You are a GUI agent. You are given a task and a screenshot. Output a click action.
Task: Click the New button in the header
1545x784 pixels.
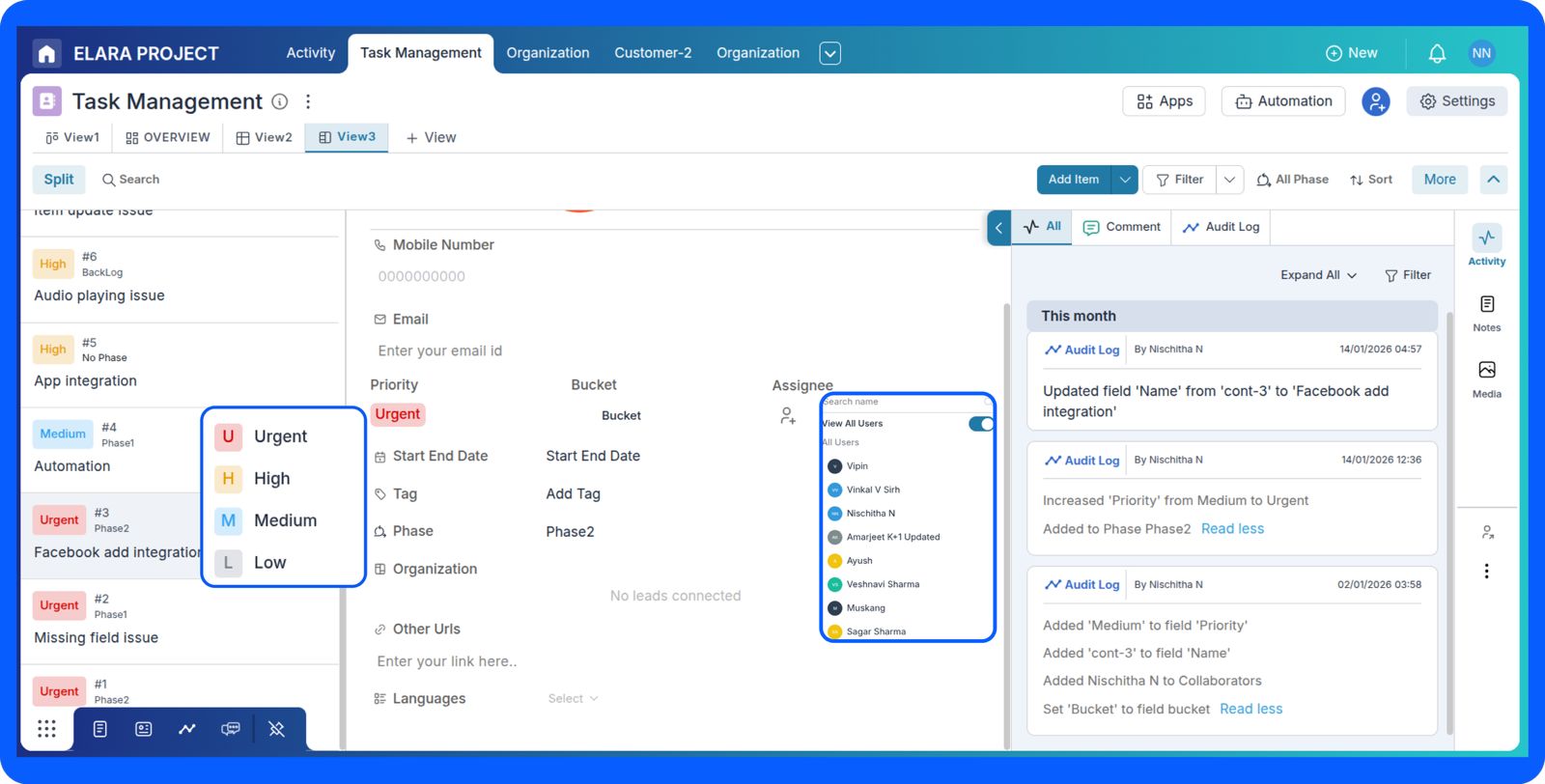1352,53
